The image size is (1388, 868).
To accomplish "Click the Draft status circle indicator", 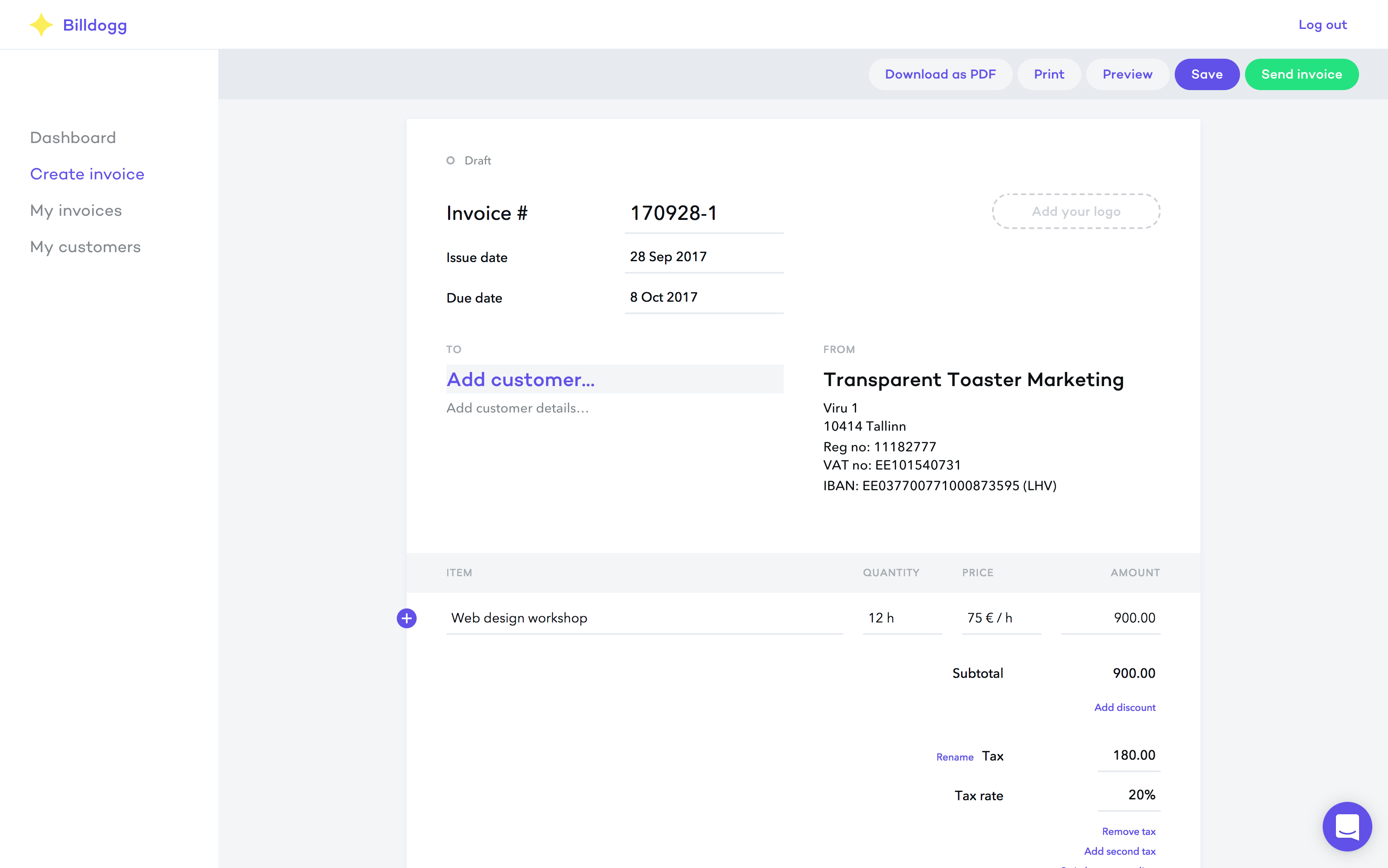I will (451, 161).
